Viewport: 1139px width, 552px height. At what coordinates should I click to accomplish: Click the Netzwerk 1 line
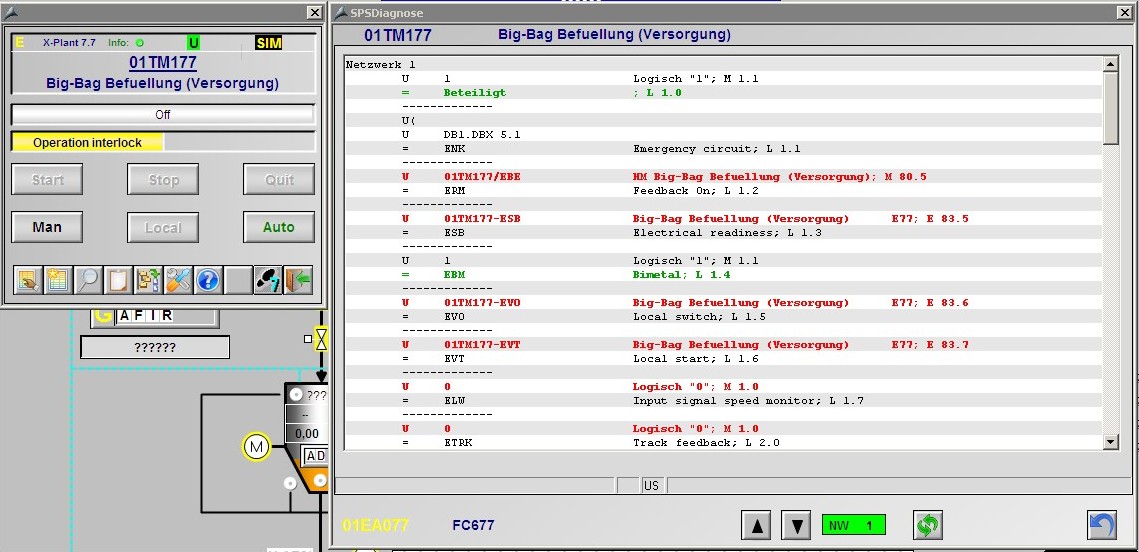click(x=724, y=65)
